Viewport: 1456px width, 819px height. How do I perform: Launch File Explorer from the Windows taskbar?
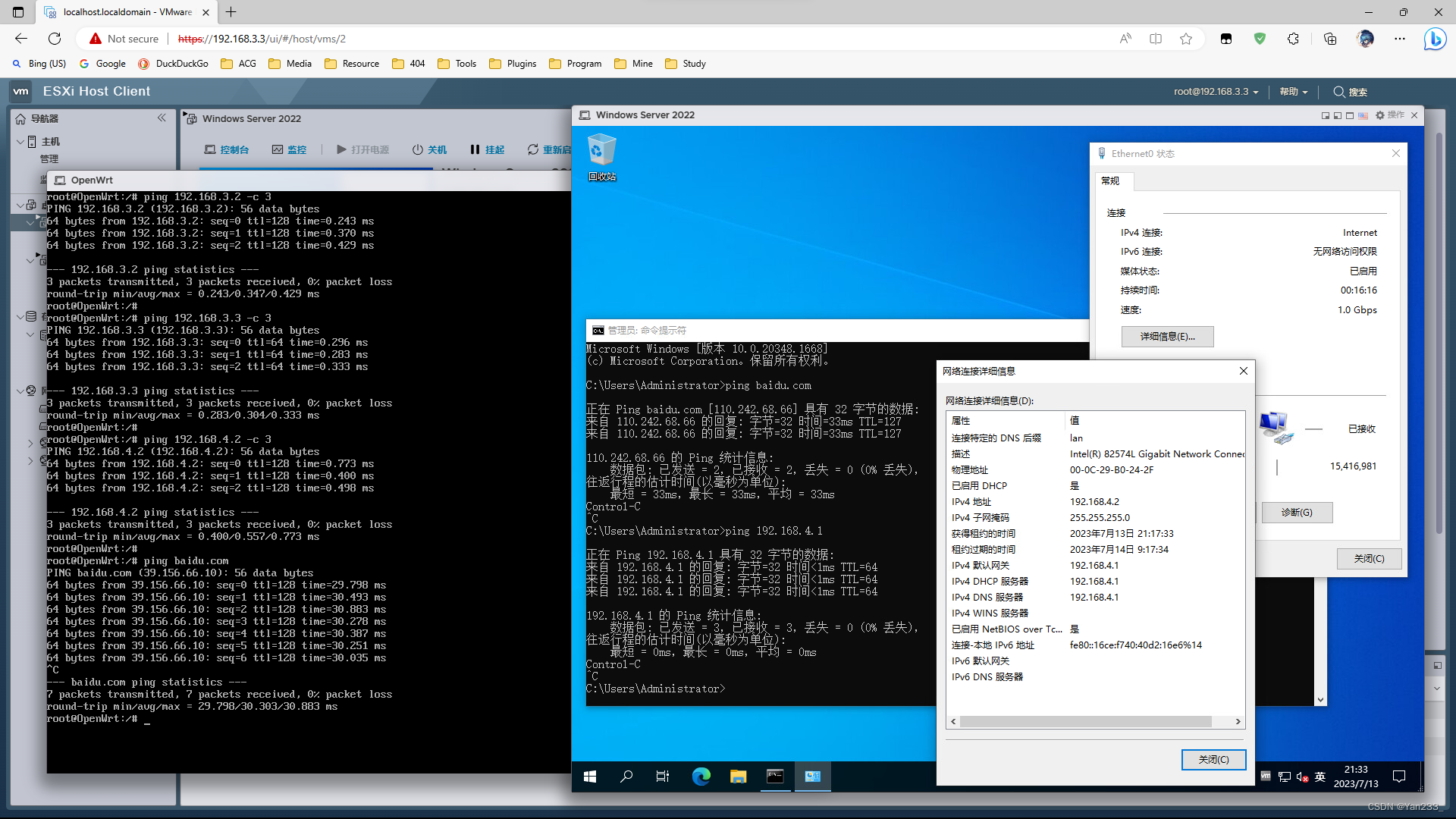click(737, 777)
